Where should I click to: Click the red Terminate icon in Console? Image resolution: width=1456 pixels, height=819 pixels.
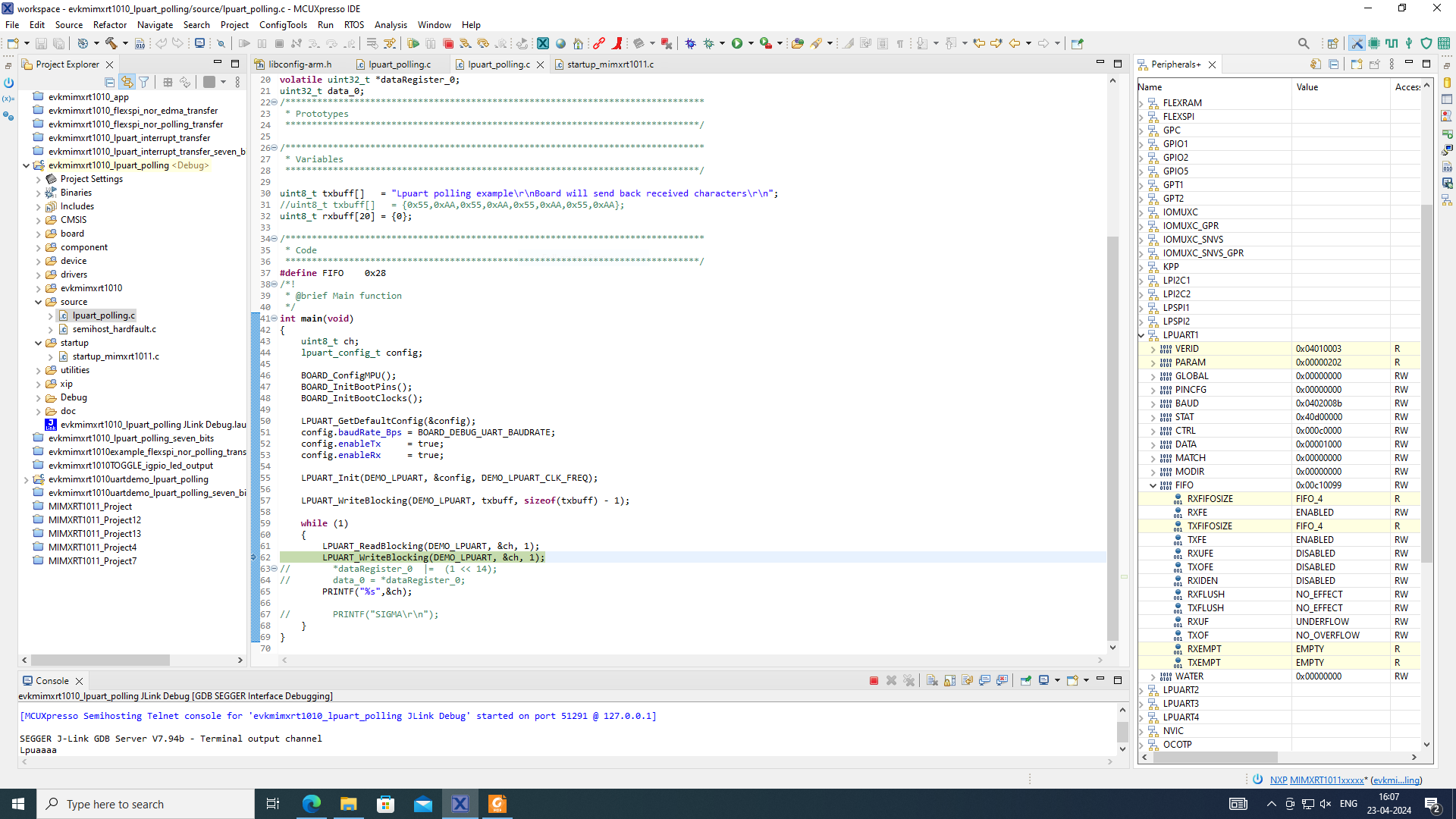[874, 681]
